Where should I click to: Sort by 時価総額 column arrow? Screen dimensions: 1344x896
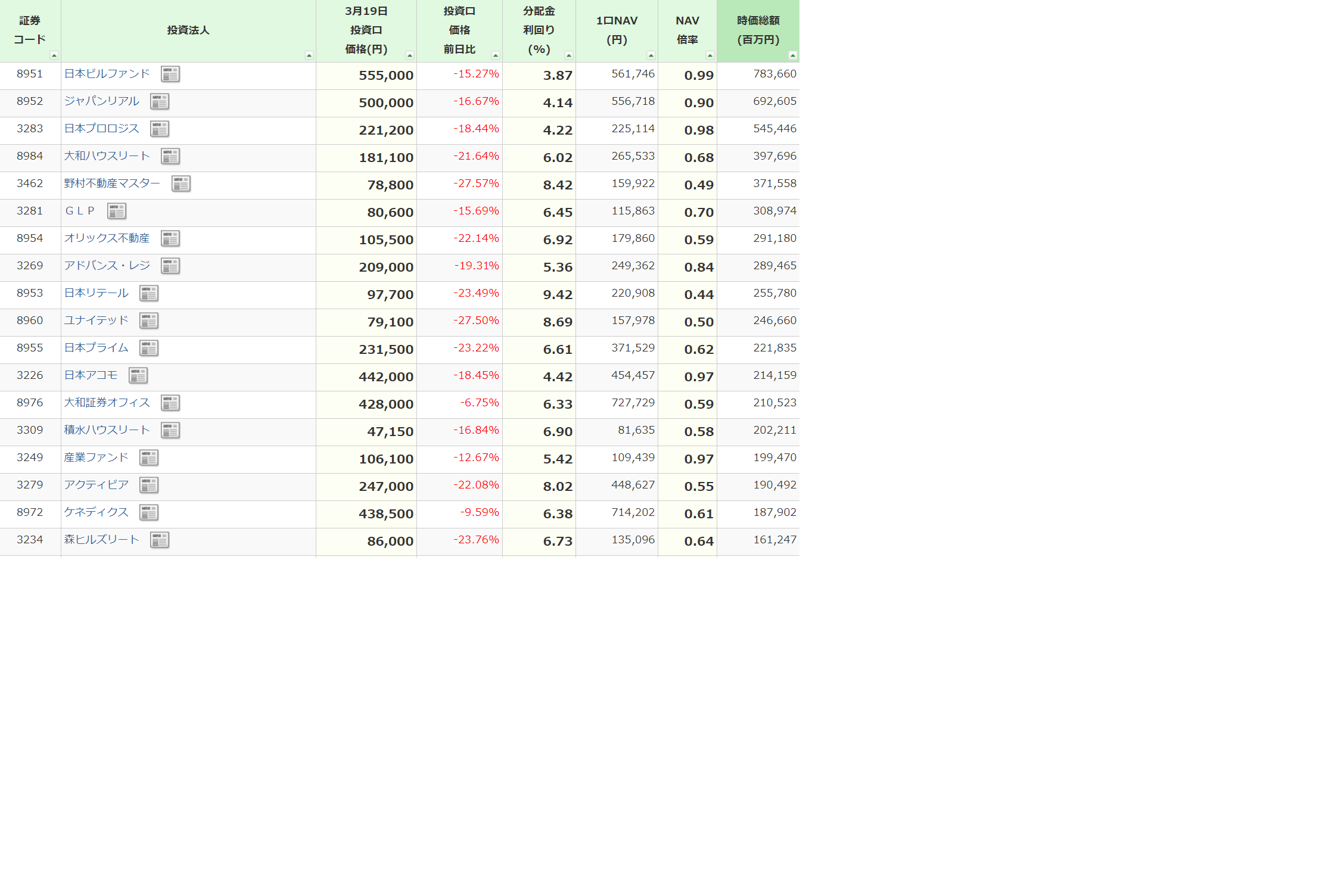tap(793, 55)
